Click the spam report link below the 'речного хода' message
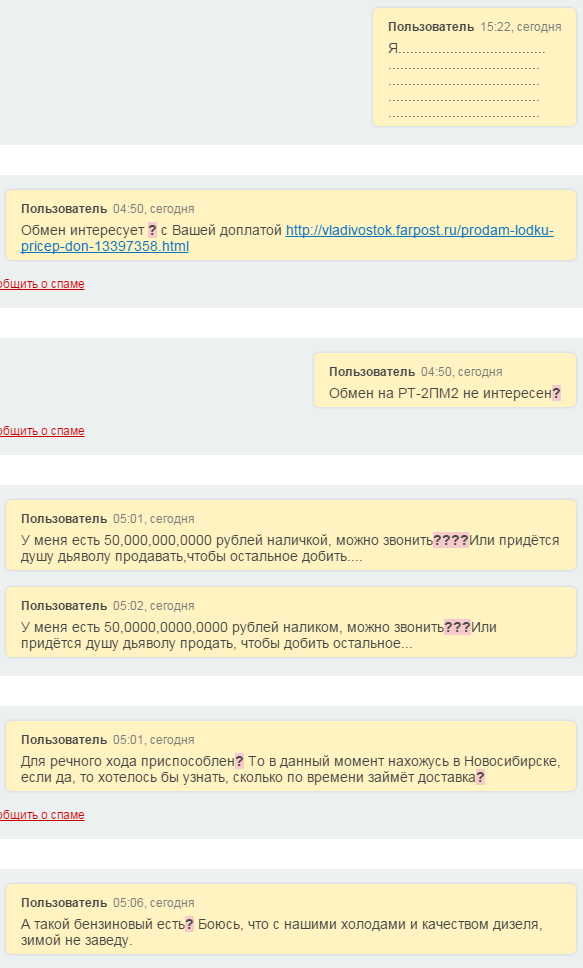This screenshot has height=968, width=583. tap(42, 815)
